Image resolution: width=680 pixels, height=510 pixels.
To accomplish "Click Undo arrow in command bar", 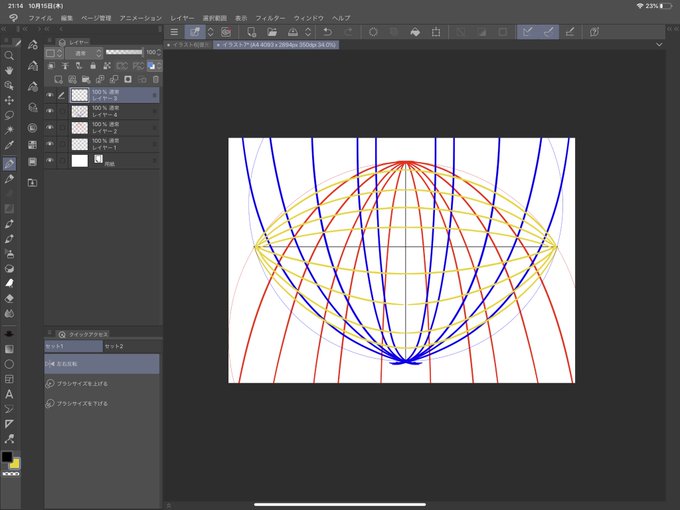I will click(328, 32).
